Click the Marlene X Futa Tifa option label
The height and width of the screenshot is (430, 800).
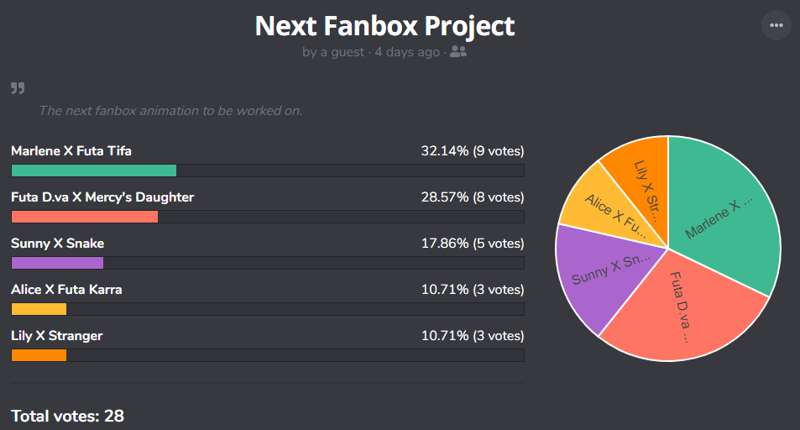[71, 151]
